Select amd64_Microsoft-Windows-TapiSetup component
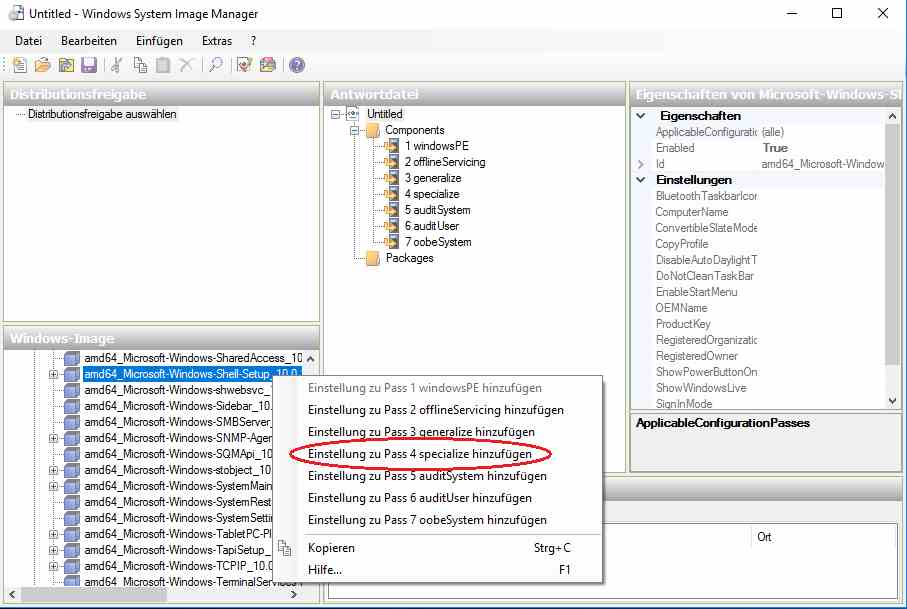907x609 pixels. pos(177,550)
